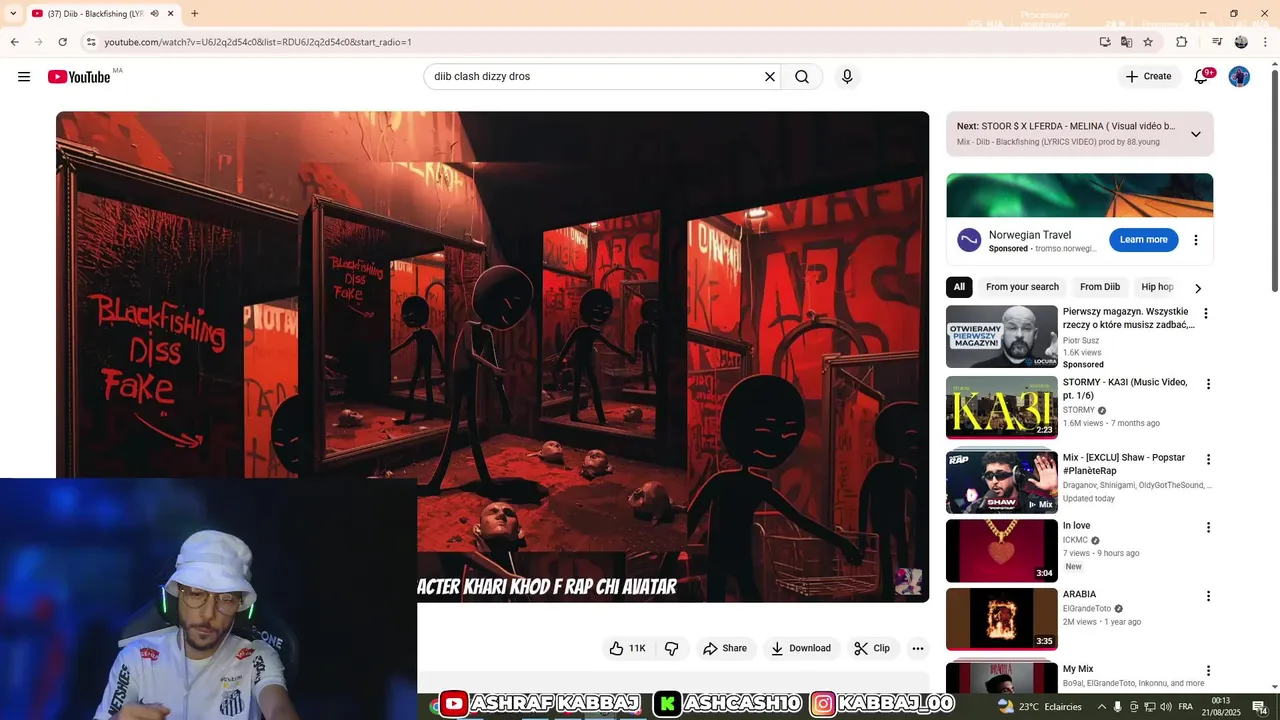Viewport: 1280px width, 720px height.
Task: Close the Diib Blackfishing tab
Action: 171,14
